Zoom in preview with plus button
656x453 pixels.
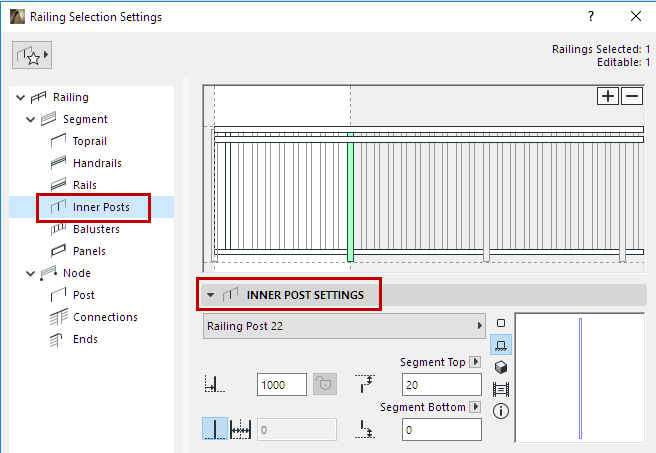608,96
